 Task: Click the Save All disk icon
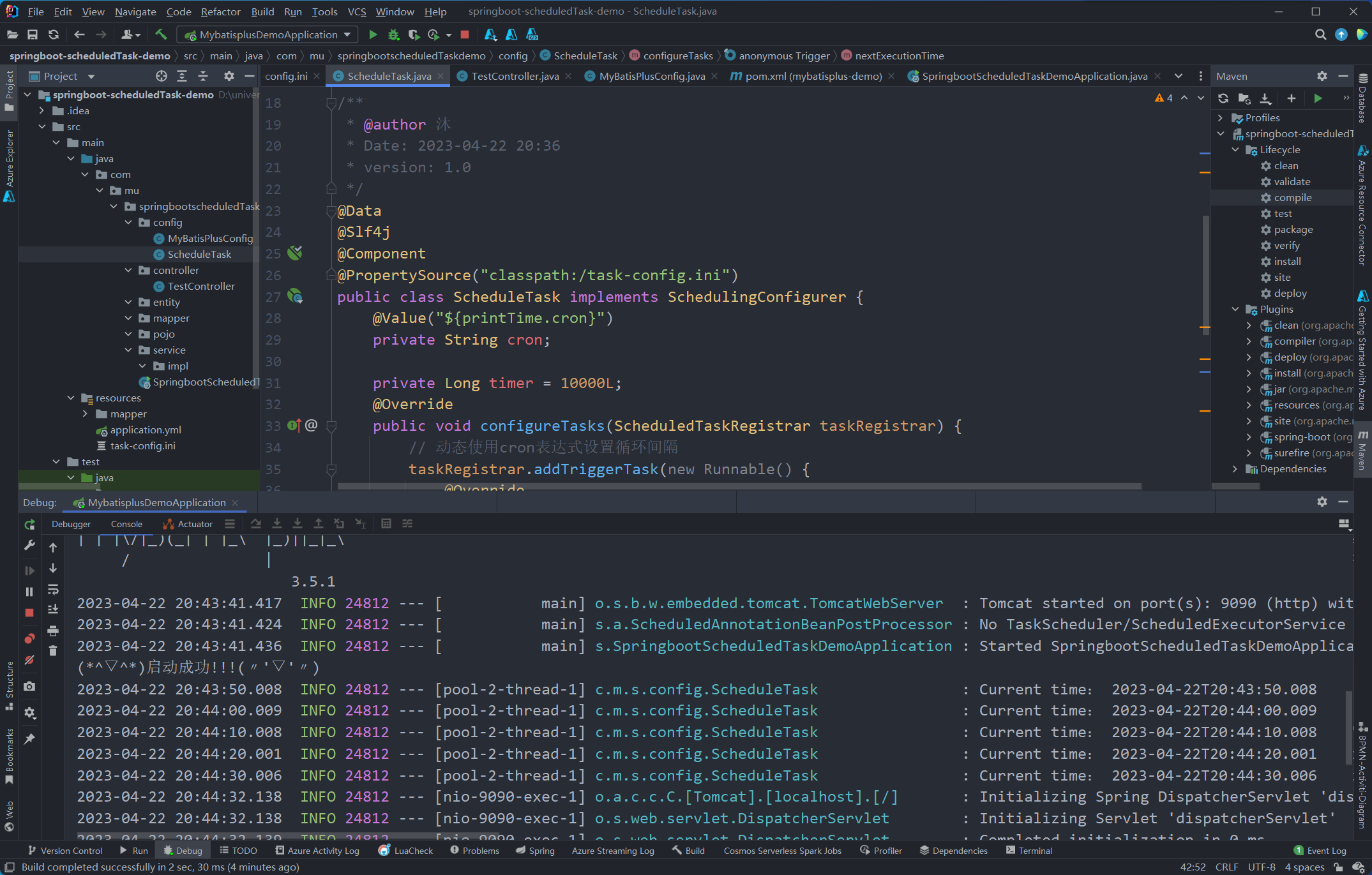(33, 34)
